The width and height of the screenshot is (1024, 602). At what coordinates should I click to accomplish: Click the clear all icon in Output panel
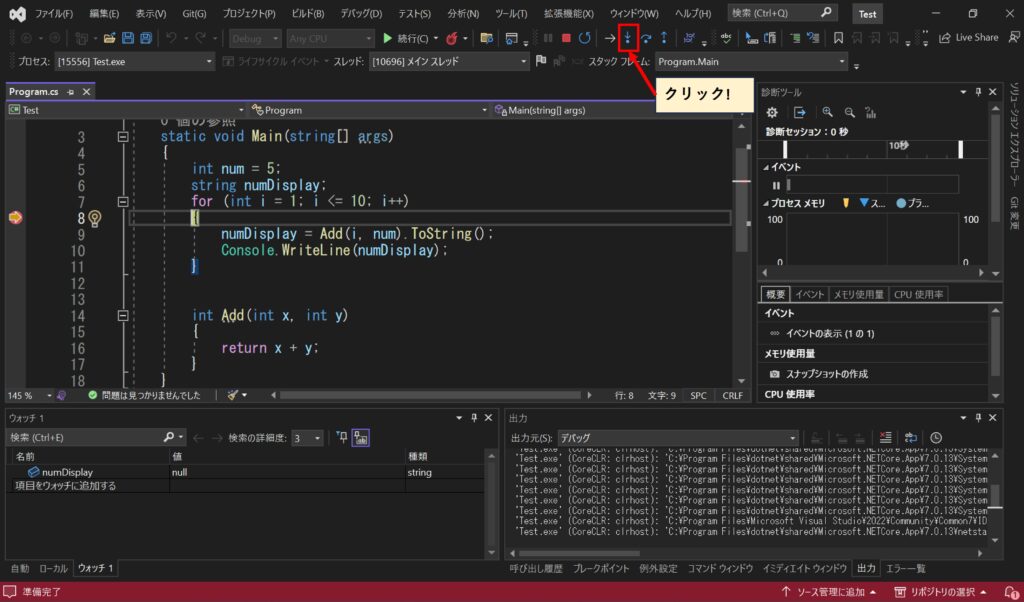pyautogui.click(x=885, y=437)
